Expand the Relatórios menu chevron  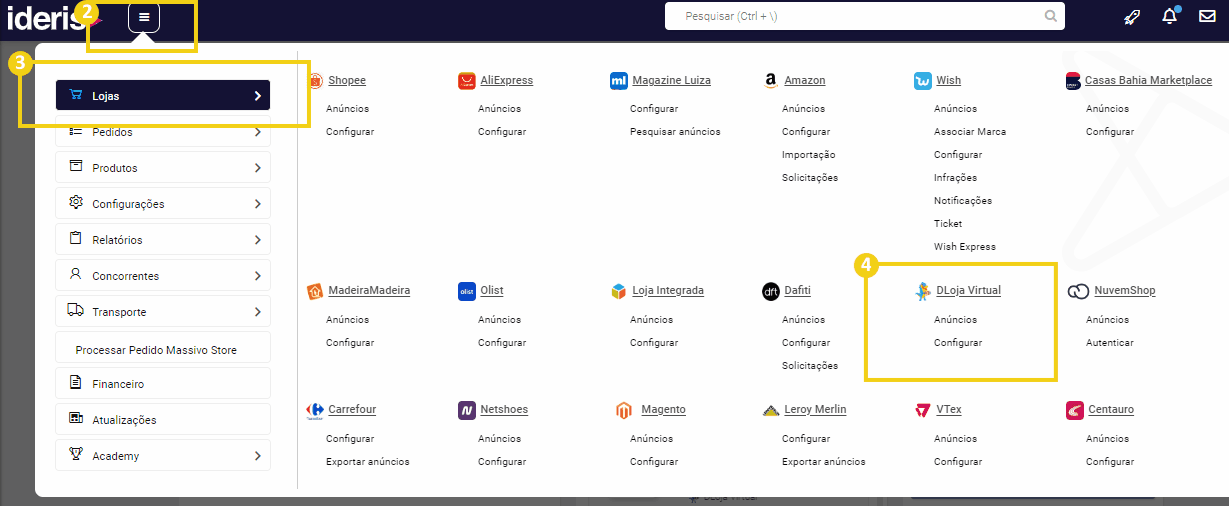pos(257,240)
